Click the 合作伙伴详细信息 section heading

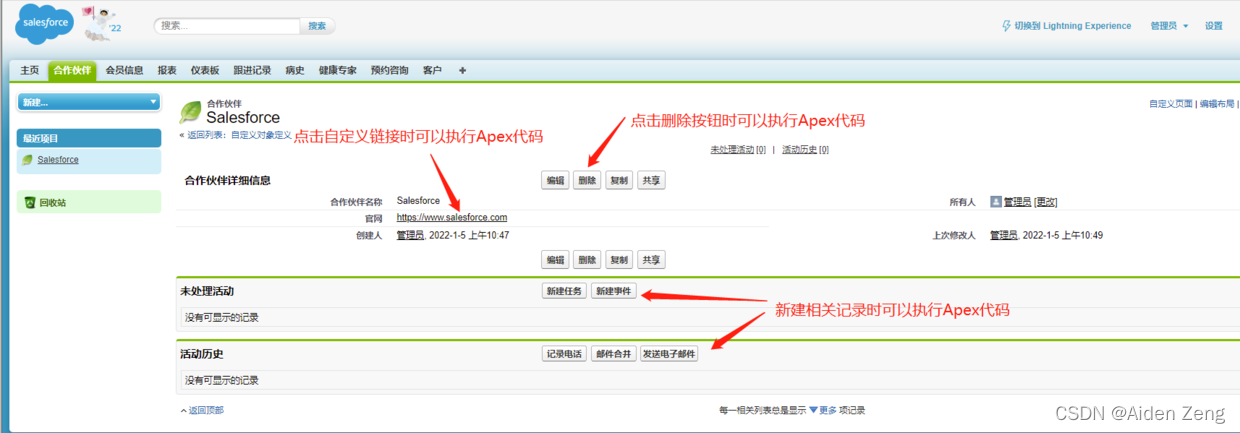[228, 181]
